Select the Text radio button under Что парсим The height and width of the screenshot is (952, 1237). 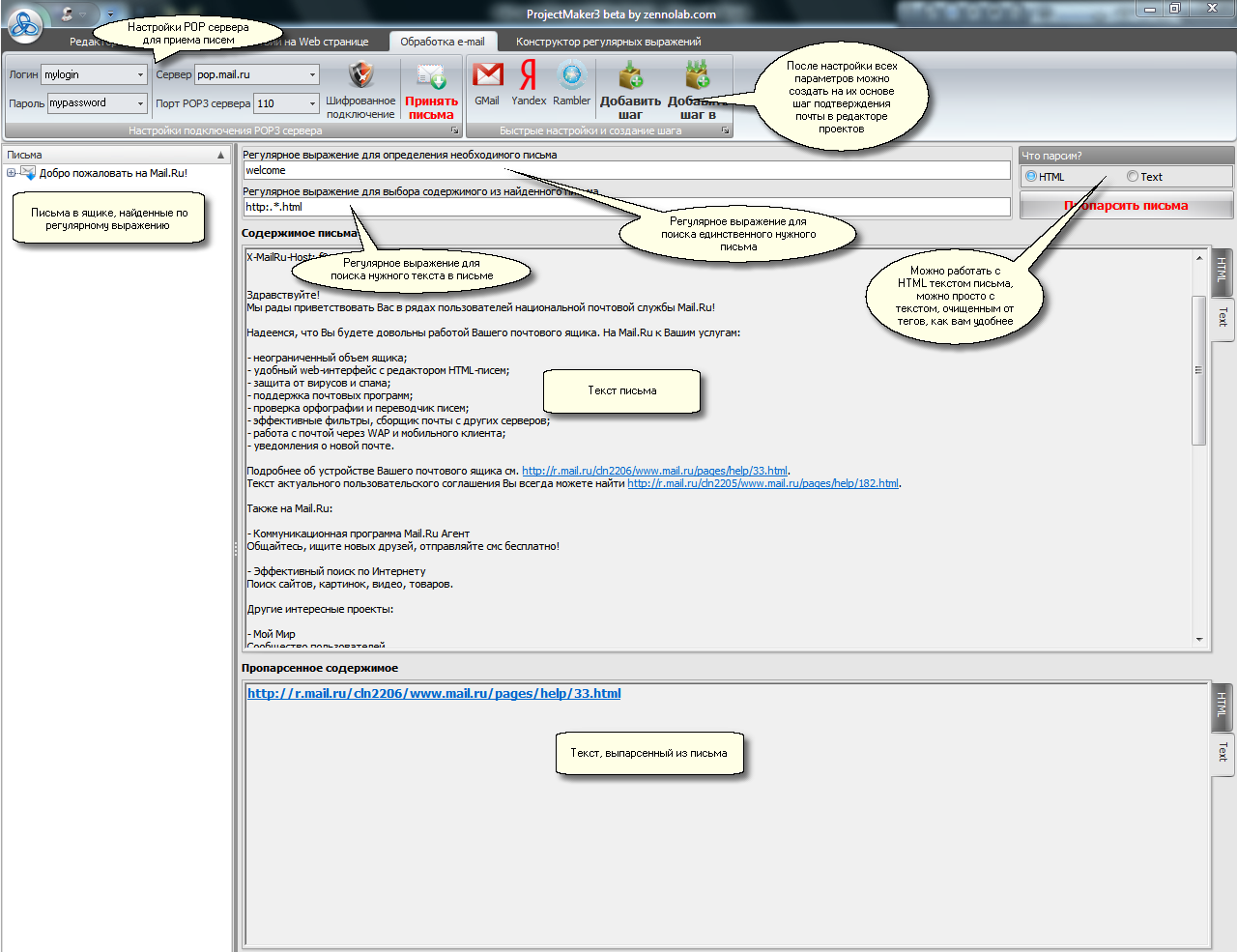click(x=1133, y=177)
